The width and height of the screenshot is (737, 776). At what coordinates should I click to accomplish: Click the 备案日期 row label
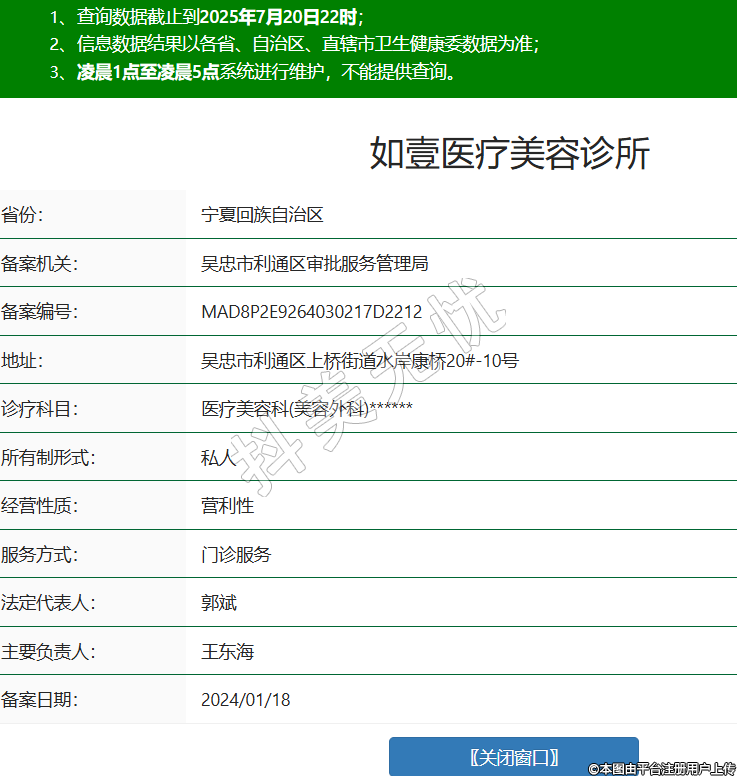point(39,700)
